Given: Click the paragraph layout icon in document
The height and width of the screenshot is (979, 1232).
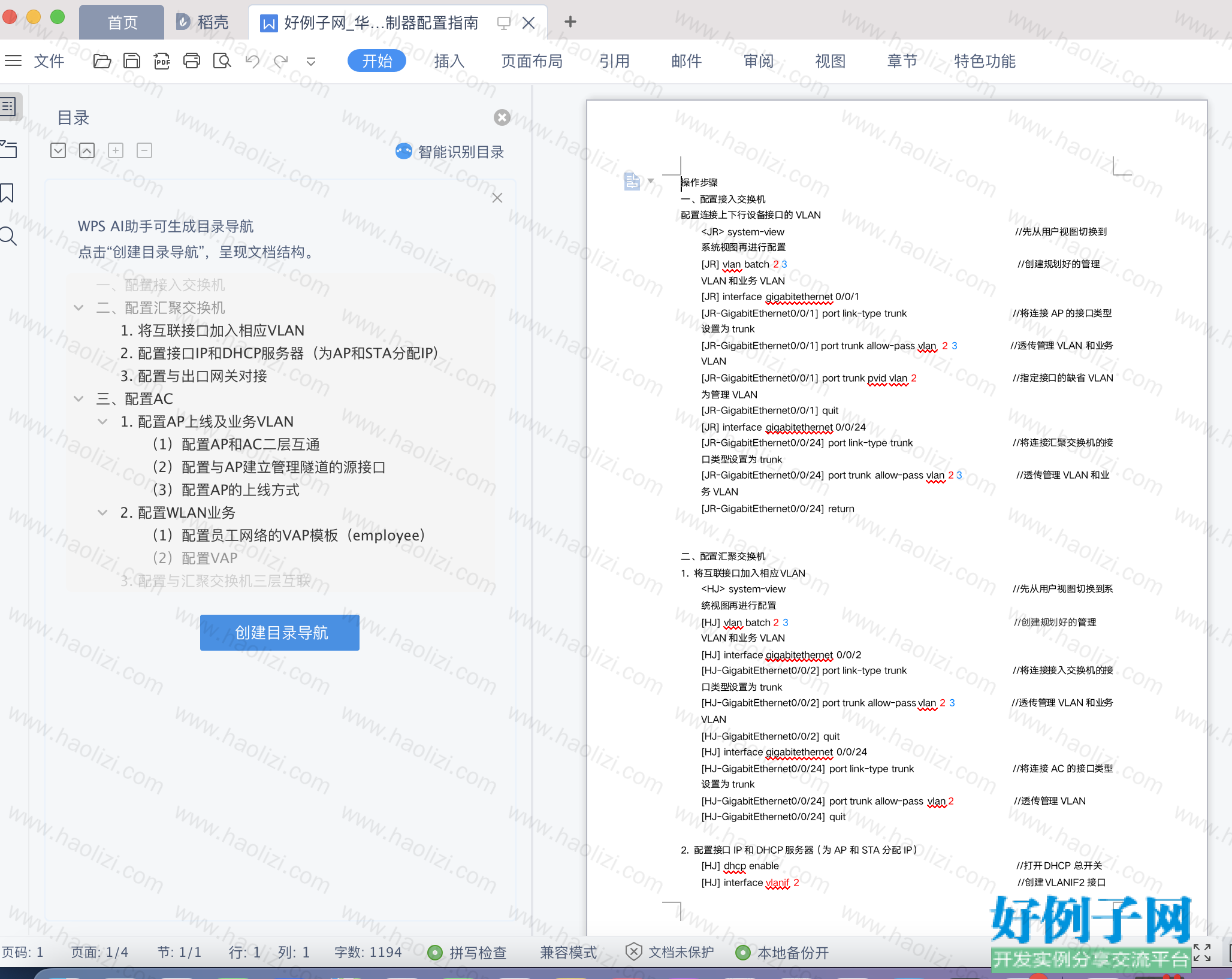Looking at the screenshot, I should pos(632,181).
